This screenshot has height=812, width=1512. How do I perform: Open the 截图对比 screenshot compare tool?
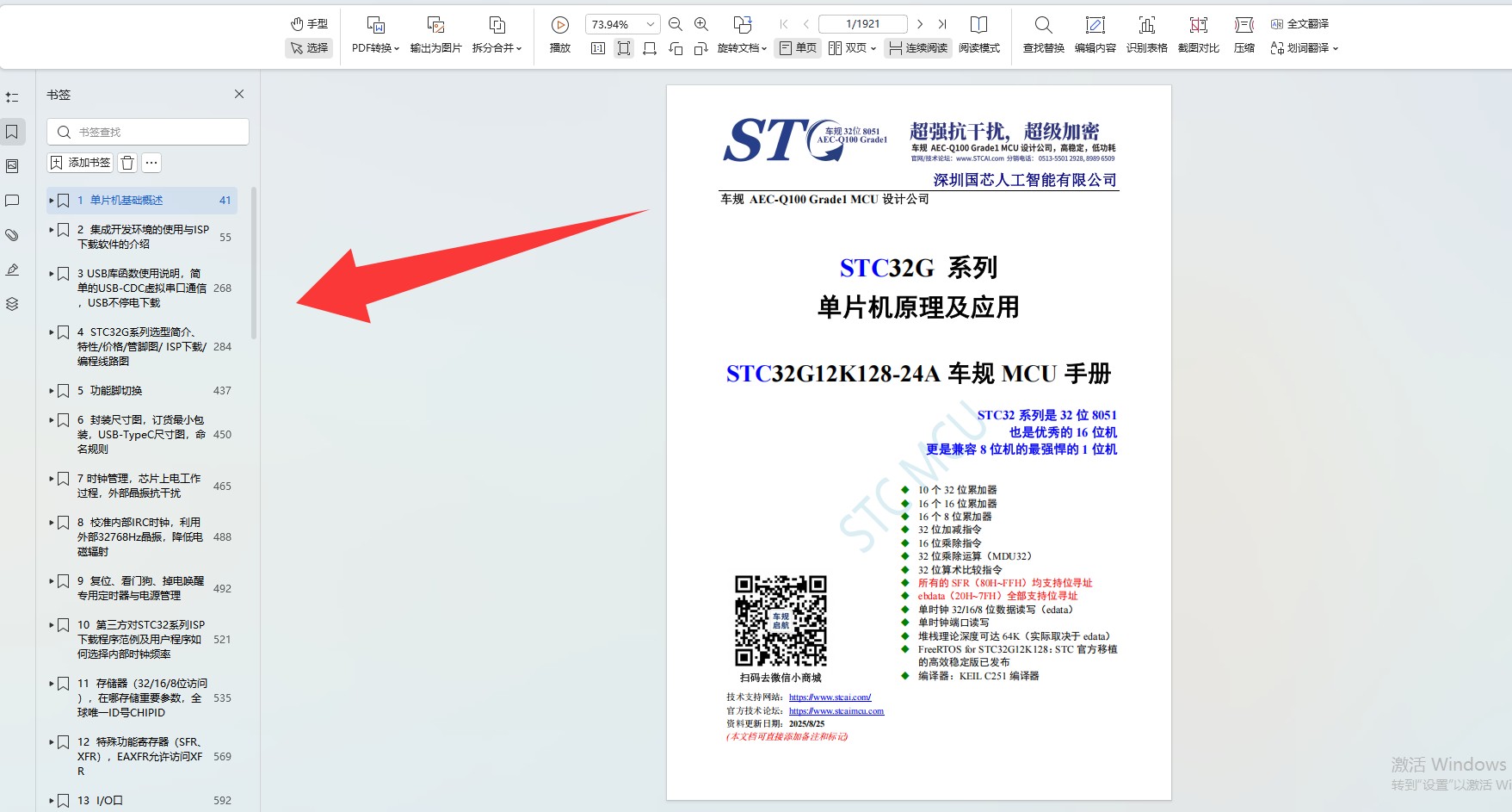pyautogui.click(x=1198, y=34)
